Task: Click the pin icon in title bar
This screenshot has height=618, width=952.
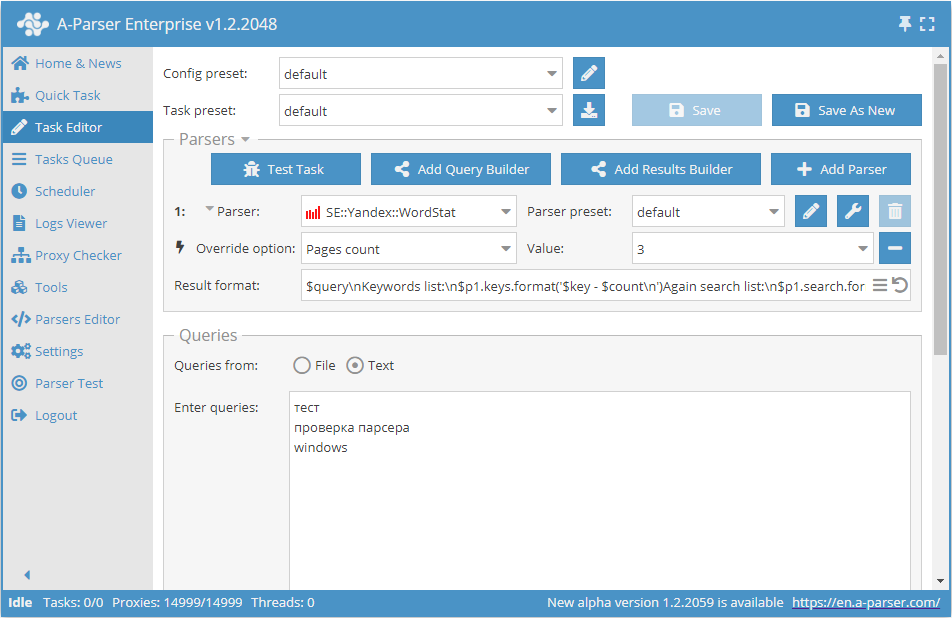Action: tap(905, 24)
